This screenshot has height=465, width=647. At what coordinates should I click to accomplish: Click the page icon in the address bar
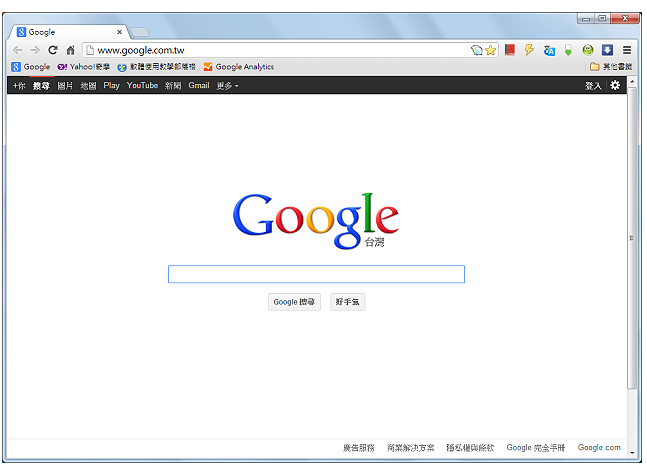90,50
